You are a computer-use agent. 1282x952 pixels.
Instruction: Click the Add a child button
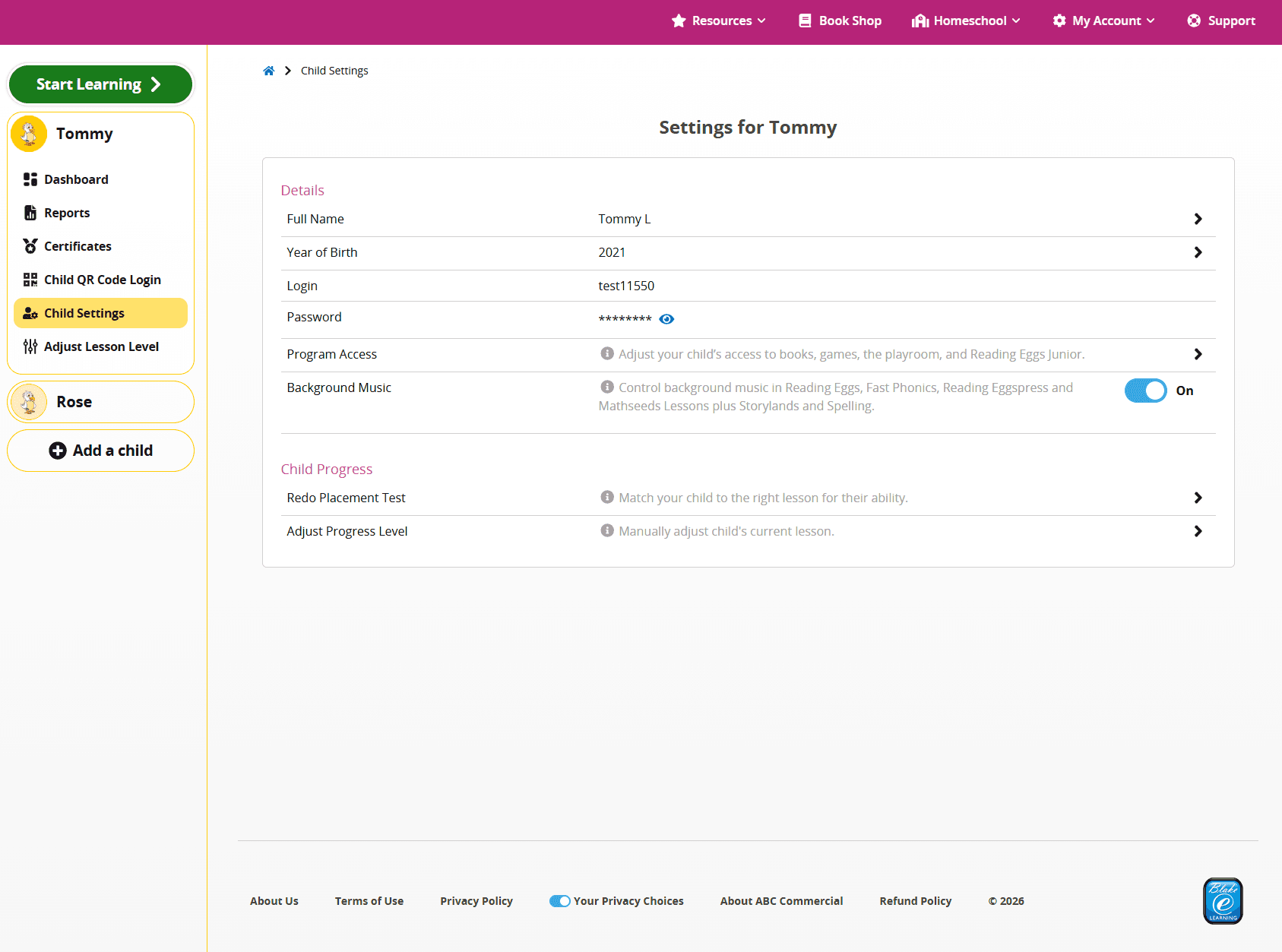click(100, 451)
